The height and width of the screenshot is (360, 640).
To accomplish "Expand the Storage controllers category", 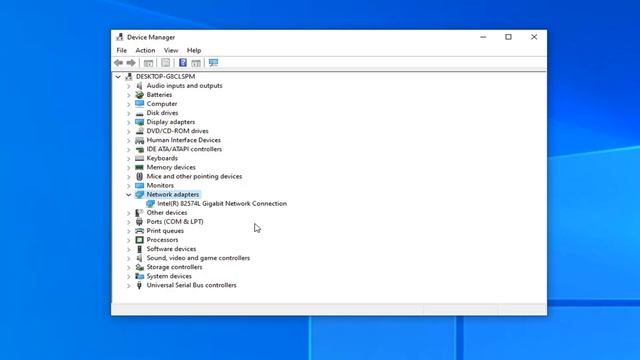I will pos(129,267).
